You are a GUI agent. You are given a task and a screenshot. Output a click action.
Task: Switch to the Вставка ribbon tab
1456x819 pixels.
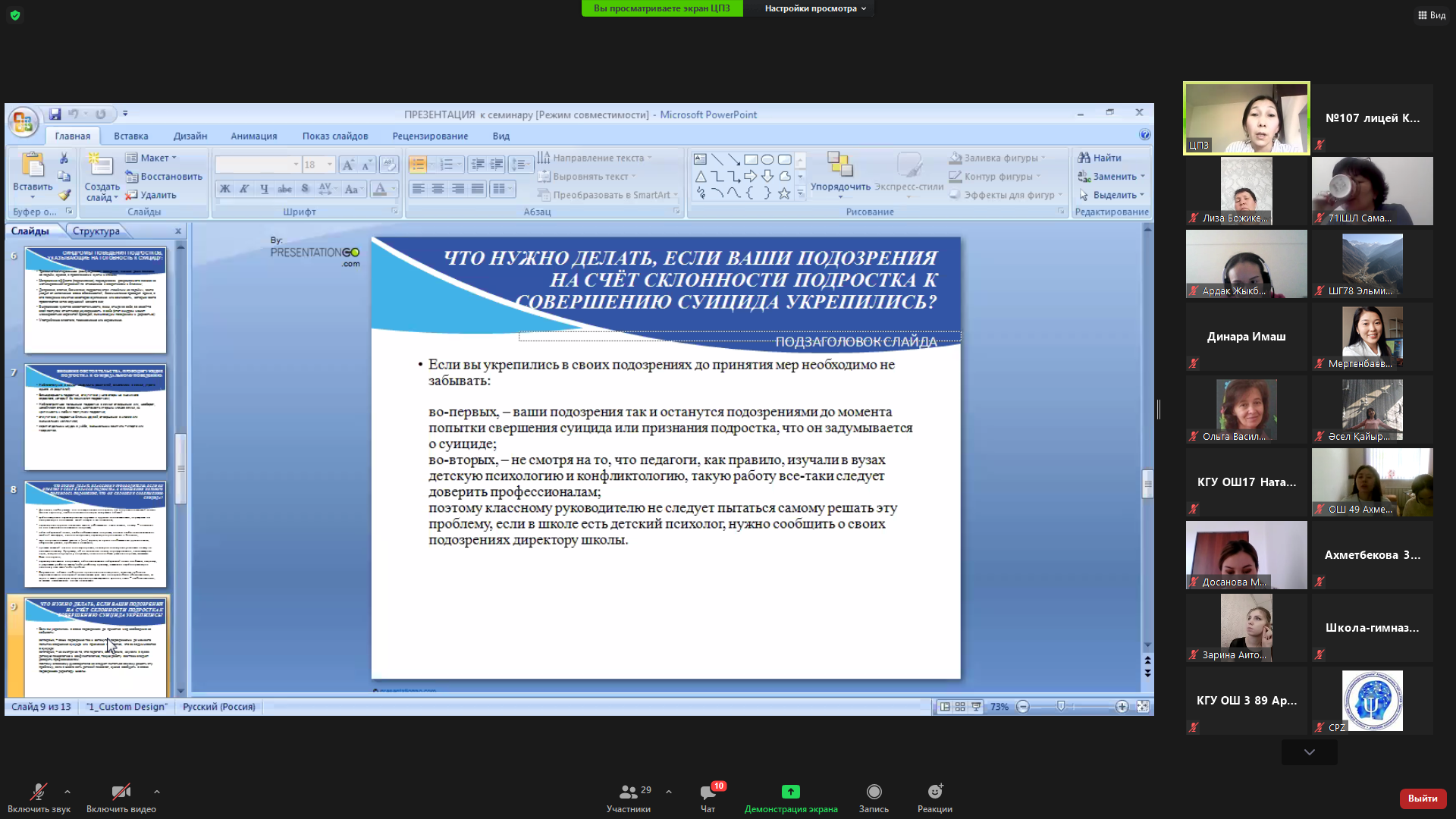point(131,136)
